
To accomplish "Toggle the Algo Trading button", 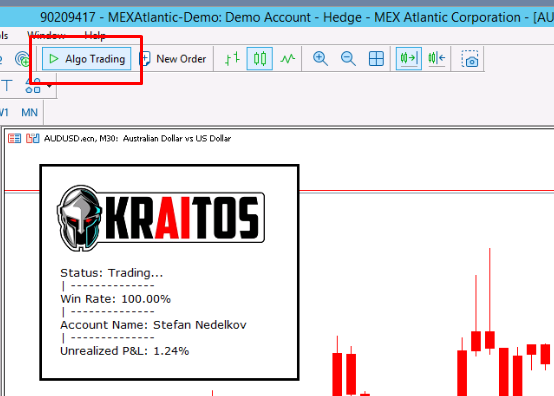I will pos(87,59).
